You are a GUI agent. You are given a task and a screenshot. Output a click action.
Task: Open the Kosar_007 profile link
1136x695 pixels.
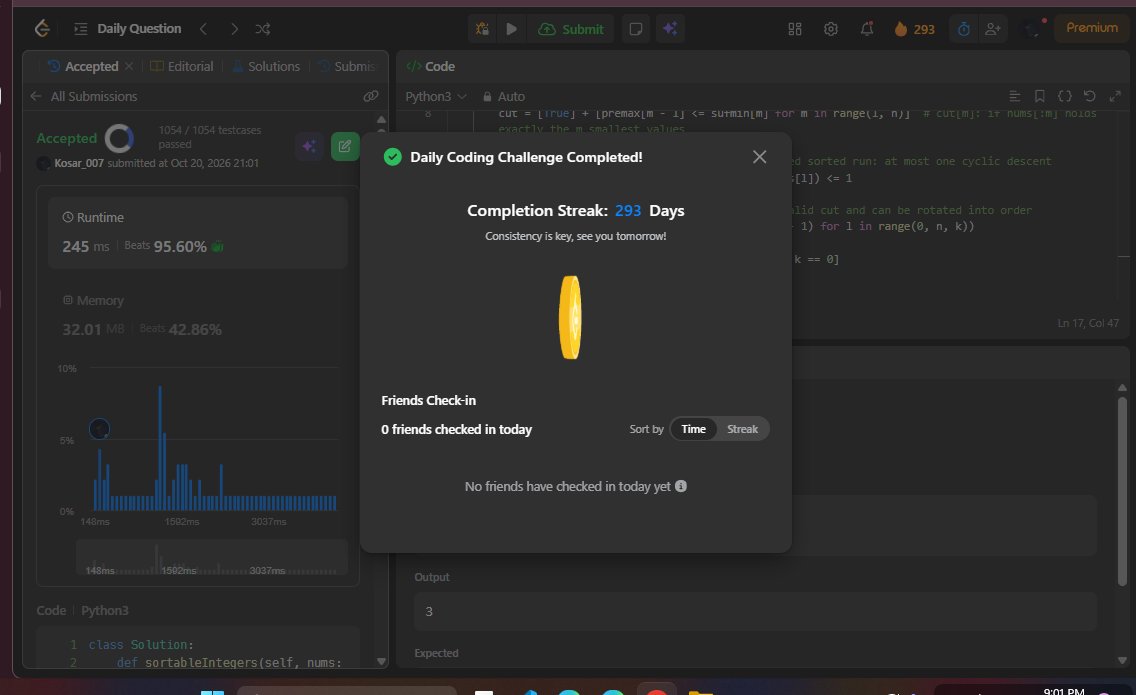[79, 163]
